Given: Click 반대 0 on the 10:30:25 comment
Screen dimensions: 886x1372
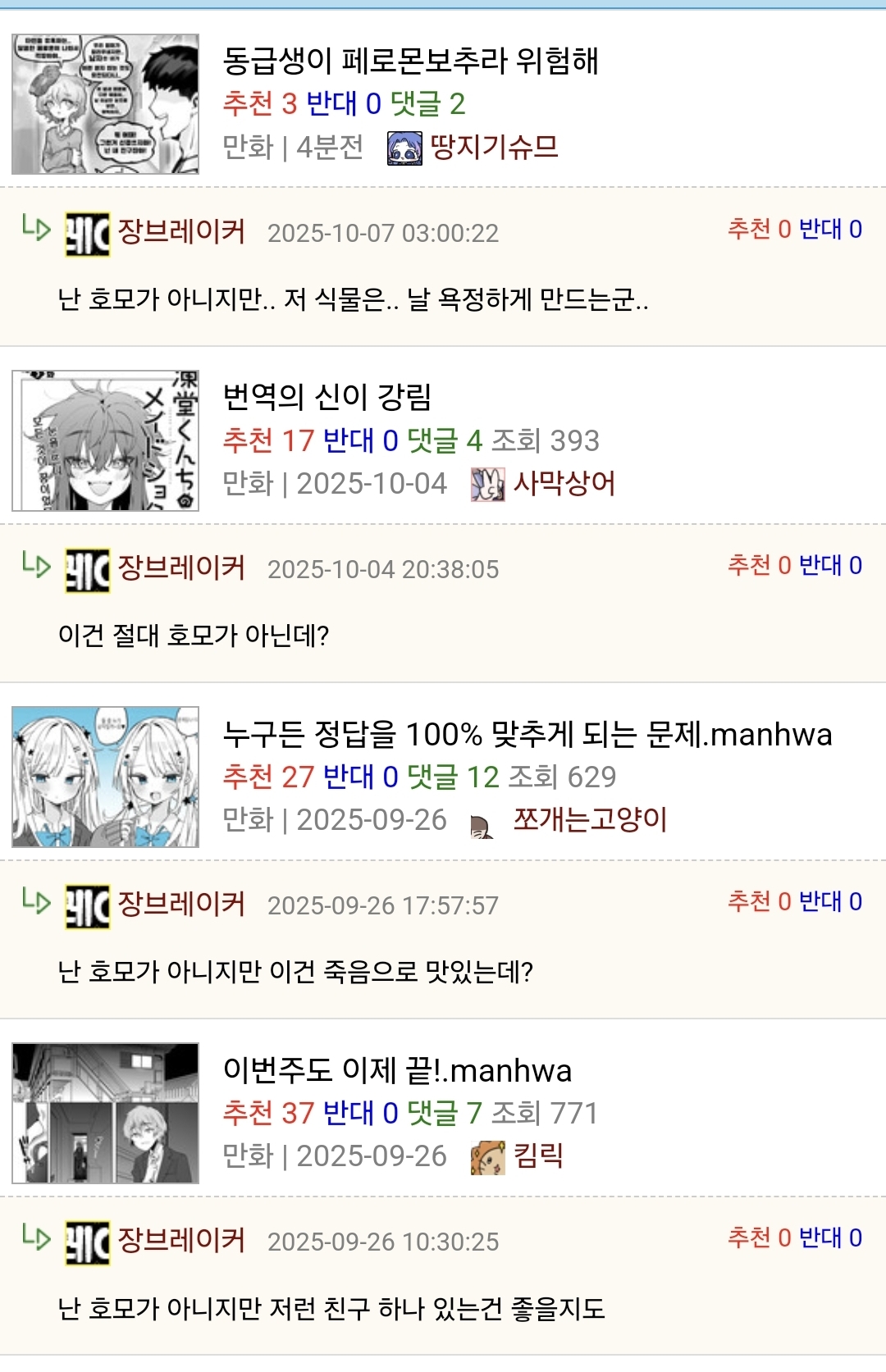Looking at the screenshot, I should 830,1238.
